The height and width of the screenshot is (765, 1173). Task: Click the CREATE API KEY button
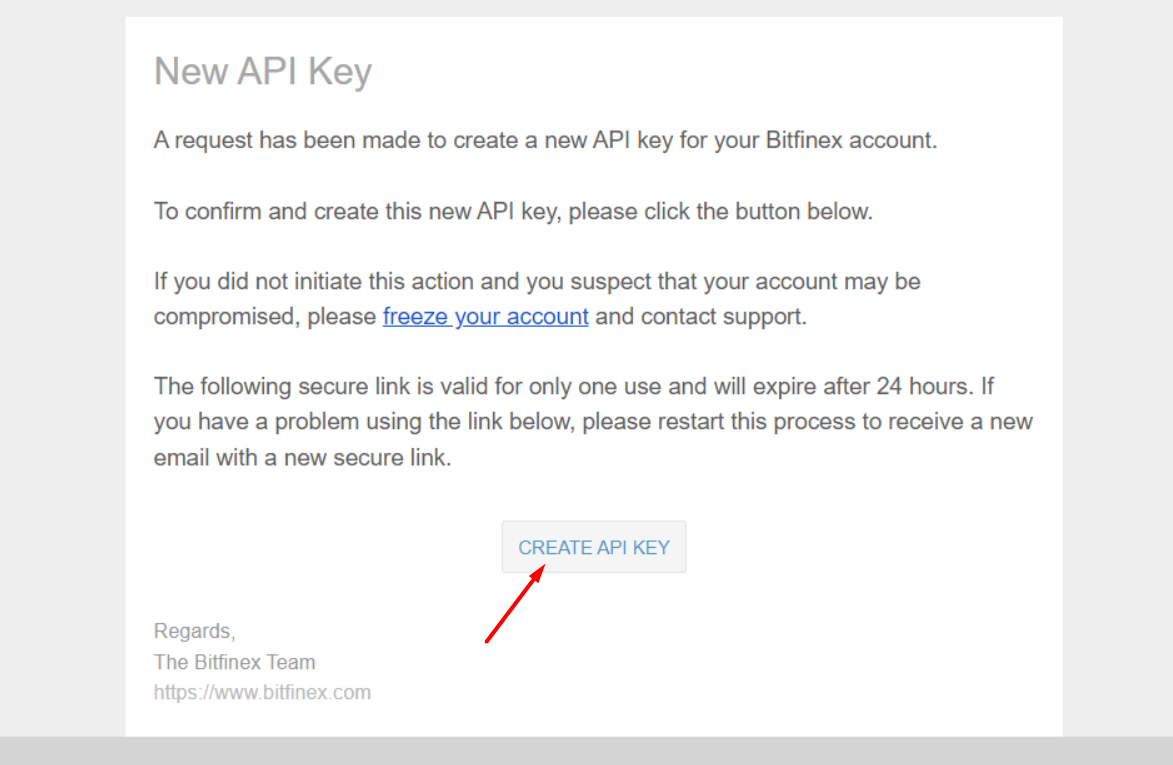point(593,547)
